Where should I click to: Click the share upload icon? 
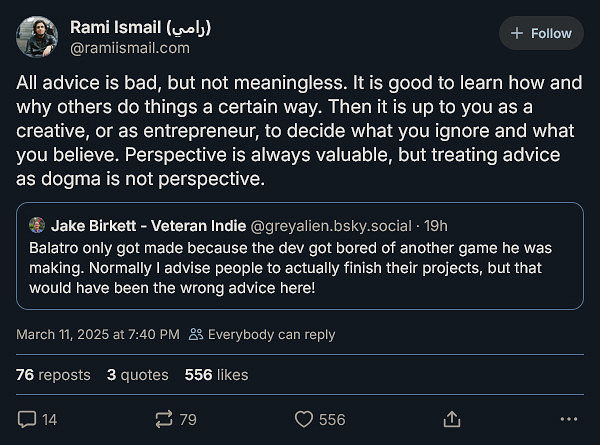click(x=451, y=420)
